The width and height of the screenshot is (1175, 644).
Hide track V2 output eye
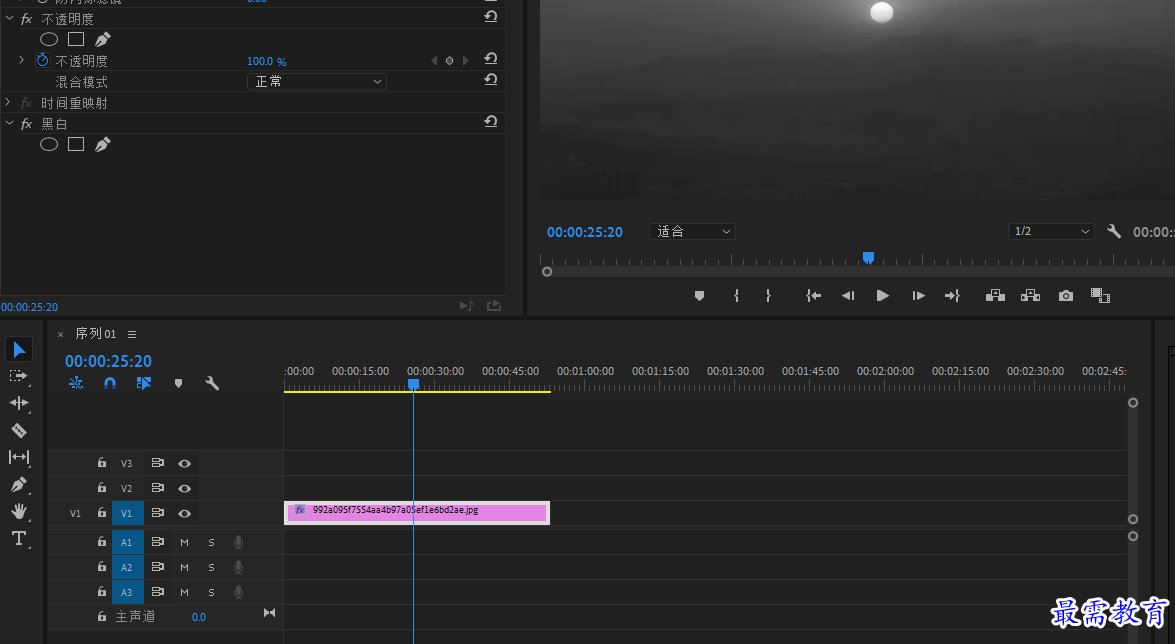pos(184,488)
